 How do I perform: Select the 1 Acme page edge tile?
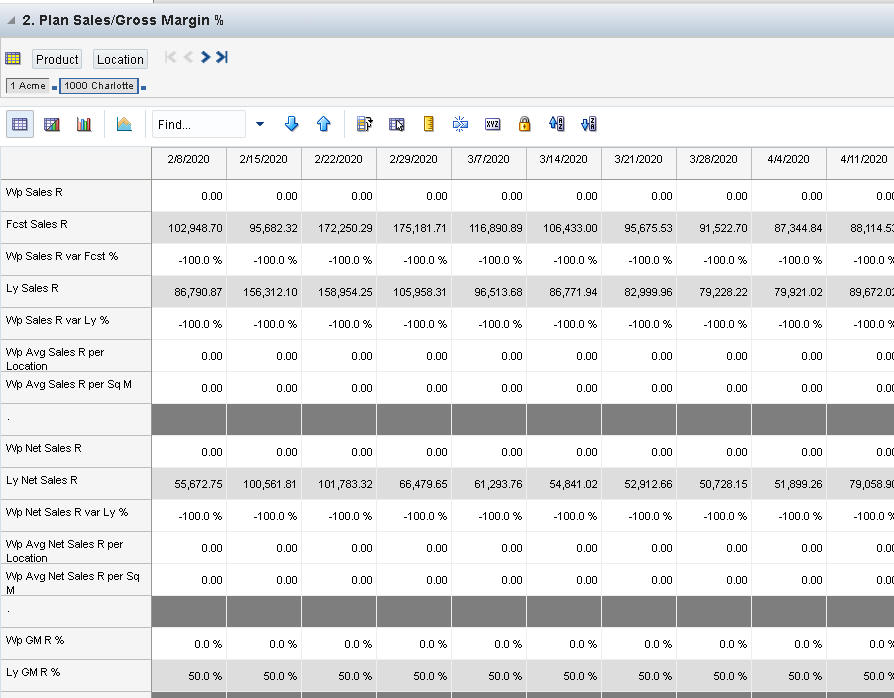(27, 86)
